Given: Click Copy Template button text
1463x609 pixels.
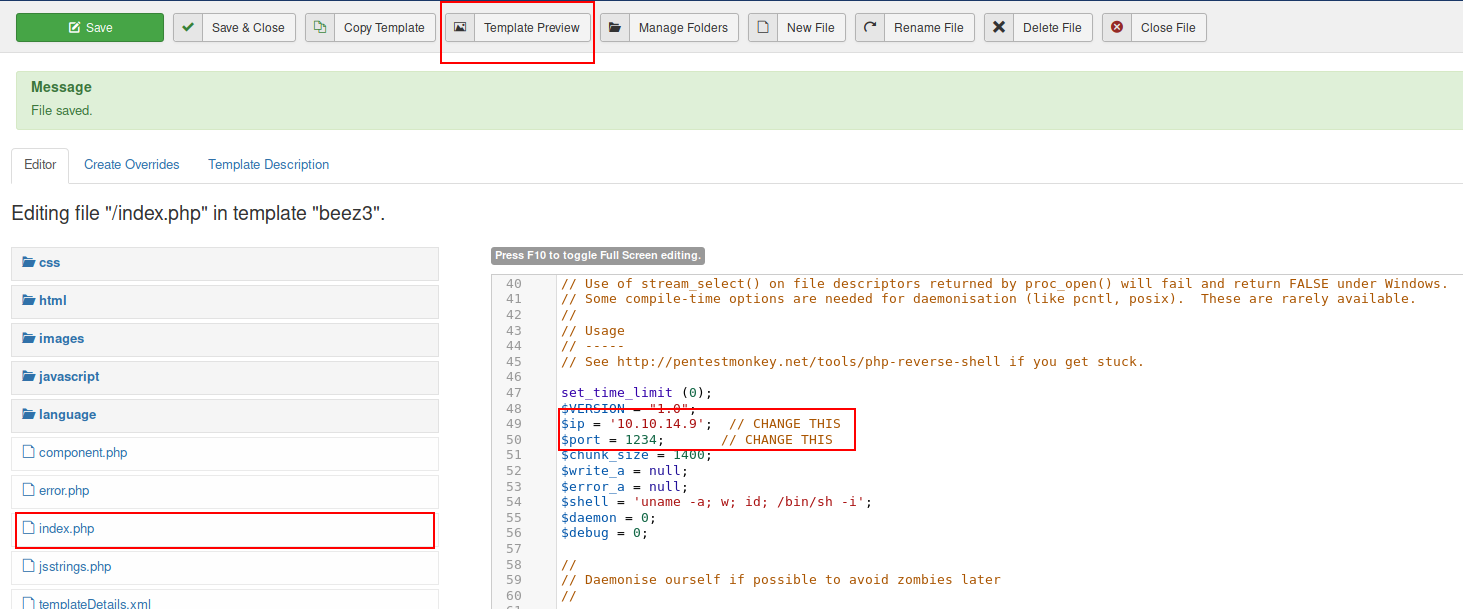Looking at the screenshot, I should click(x=384, y=28).
